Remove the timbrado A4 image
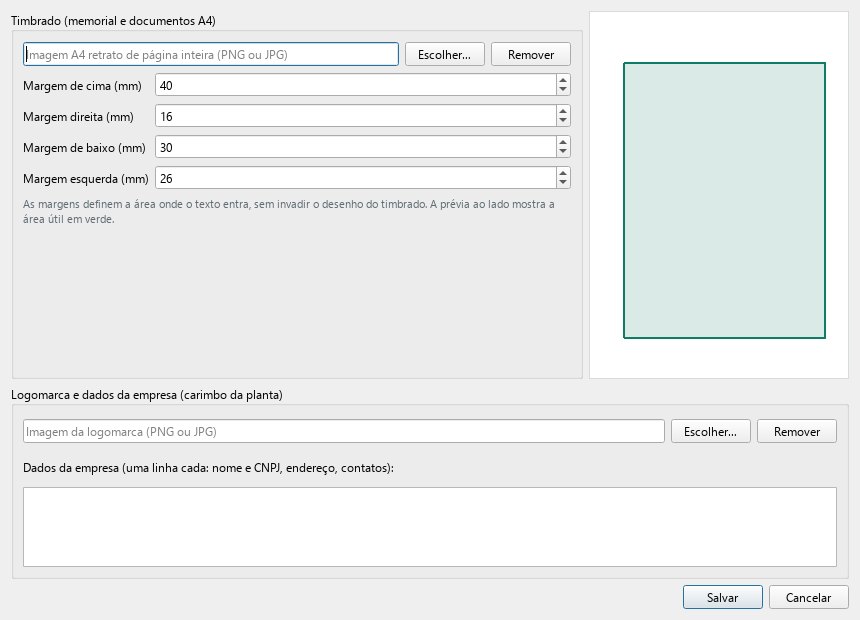Image resolution: width=860 pixels, height=620 pixels. (531, 54)
